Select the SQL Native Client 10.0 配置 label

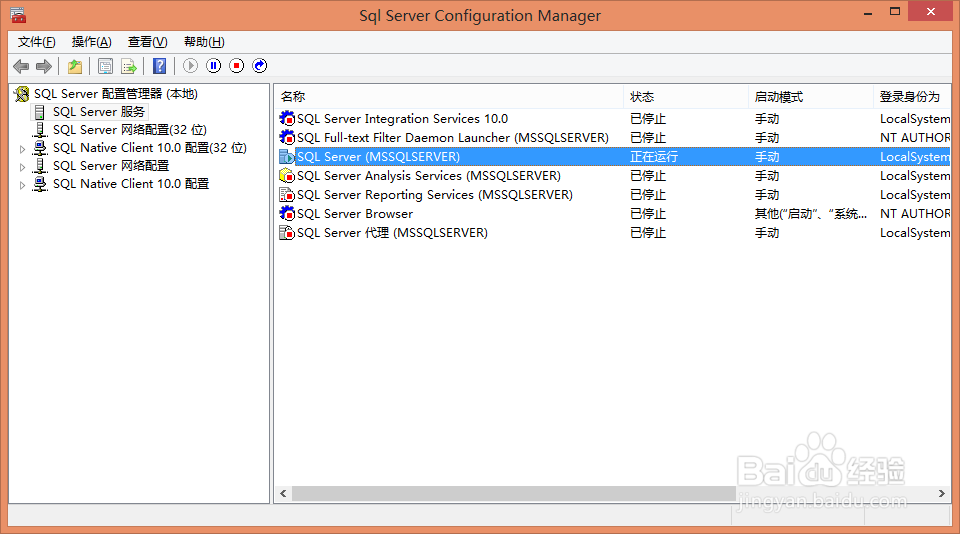point(131,184)
